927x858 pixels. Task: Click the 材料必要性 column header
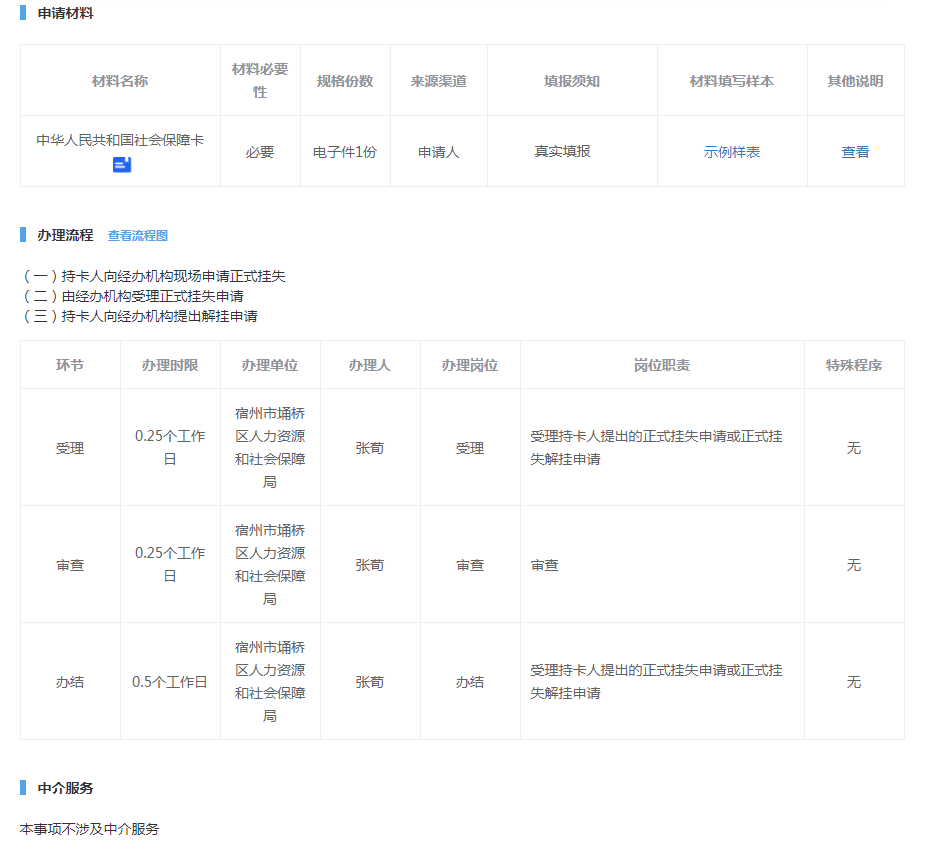click(260, 80)
